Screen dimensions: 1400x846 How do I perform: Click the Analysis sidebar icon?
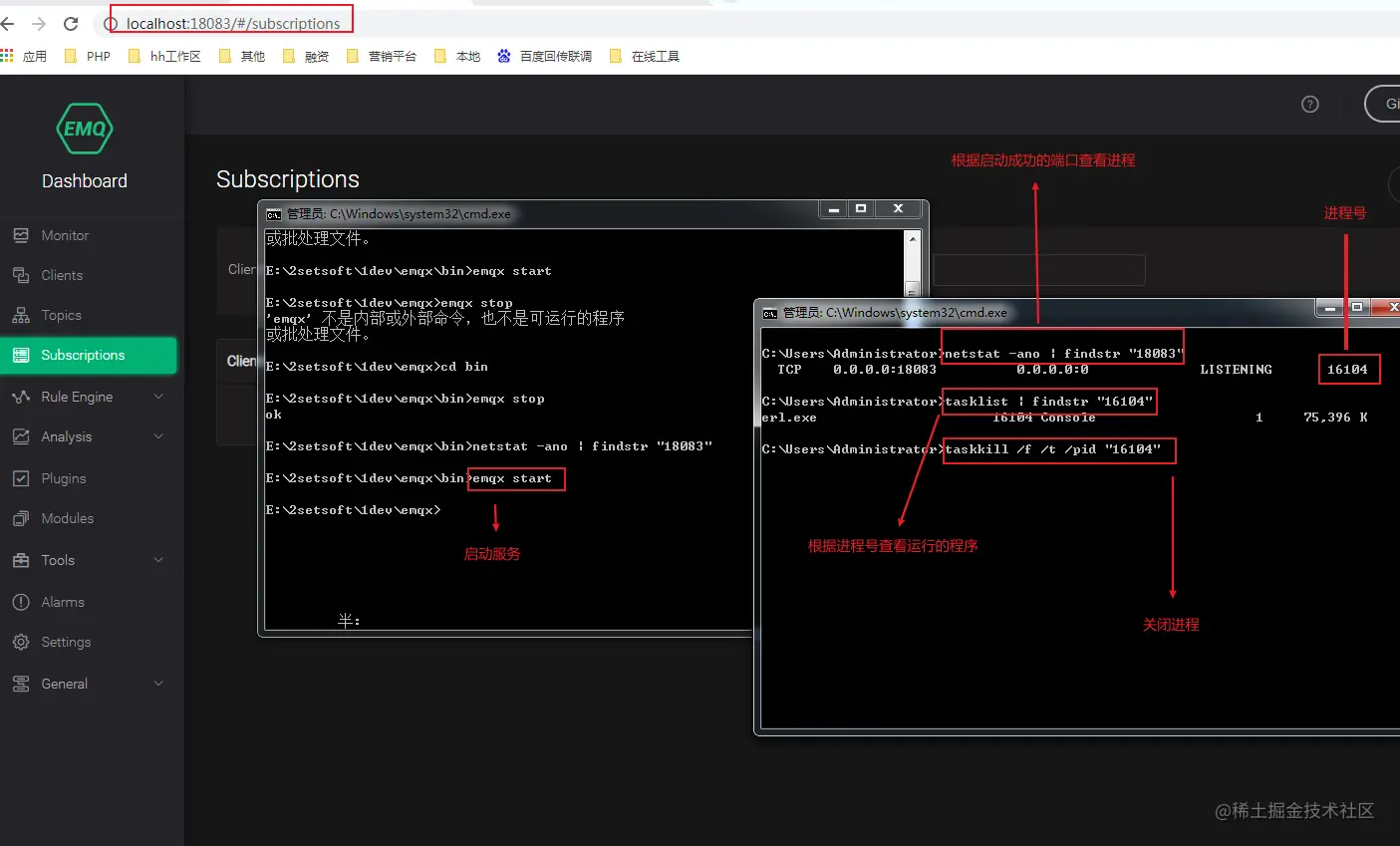click(21, 436)
